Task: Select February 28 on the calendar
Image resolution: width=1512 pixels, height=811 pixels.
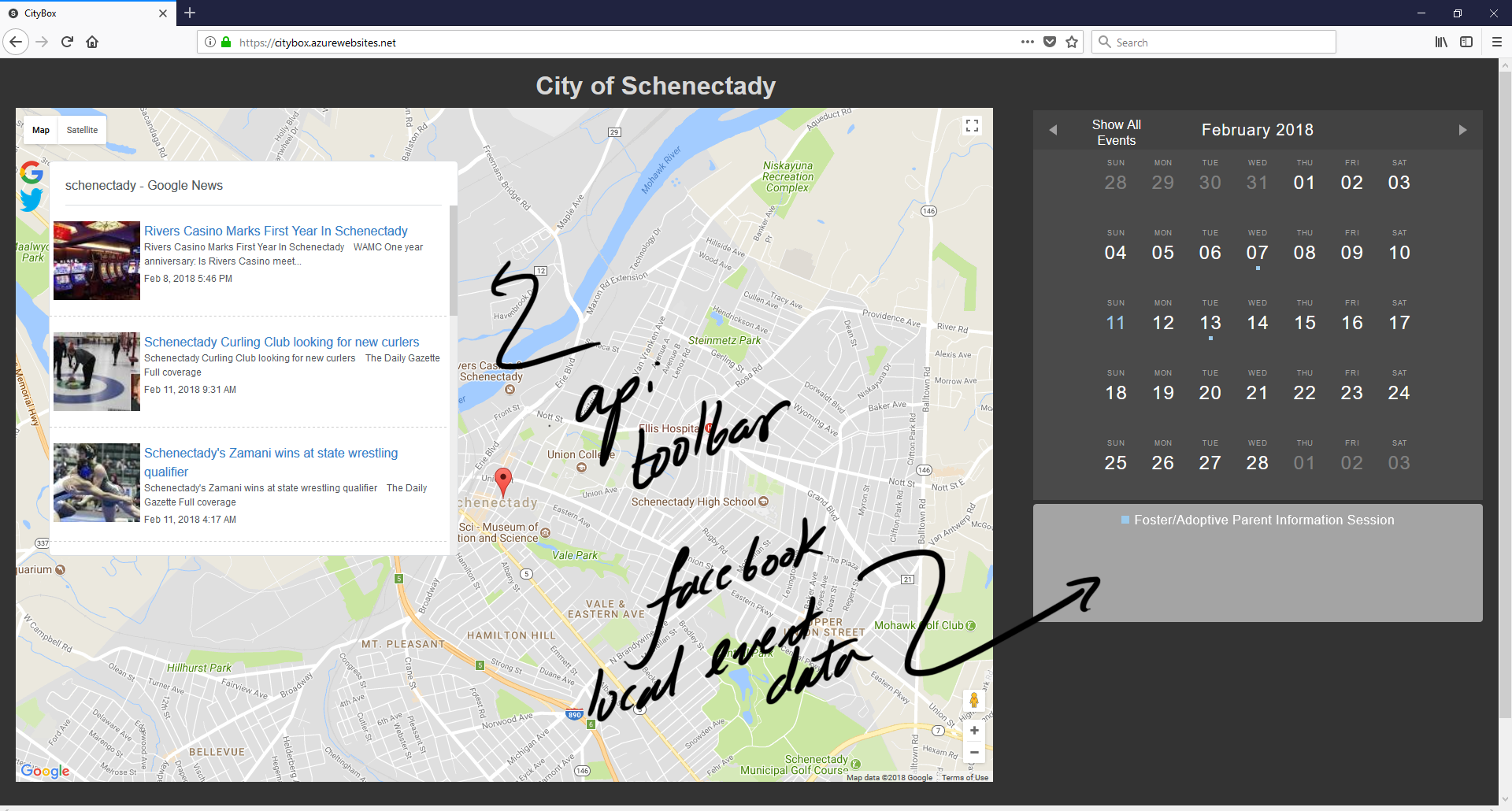Action: click(x=1258, y=462)
